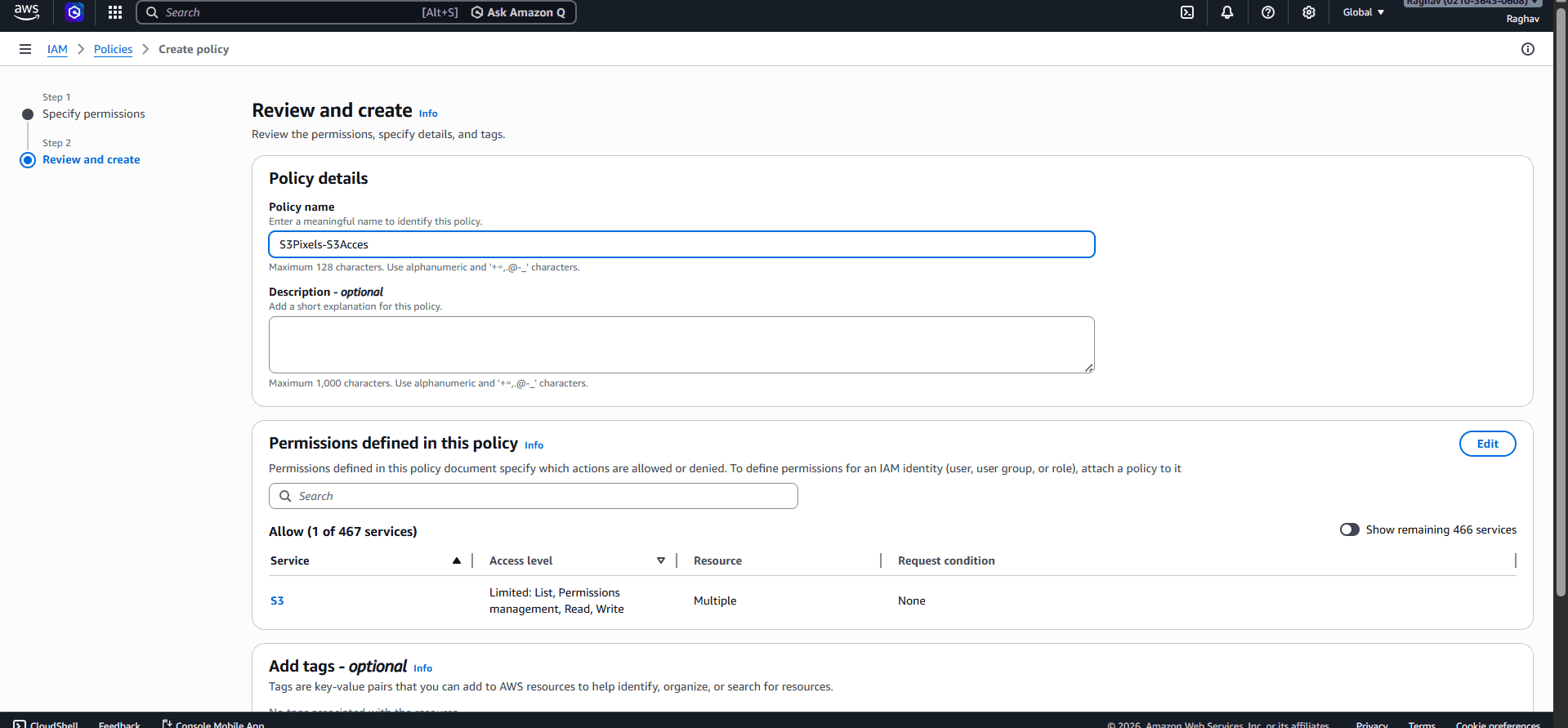Click Resource column header

[717, 561]
